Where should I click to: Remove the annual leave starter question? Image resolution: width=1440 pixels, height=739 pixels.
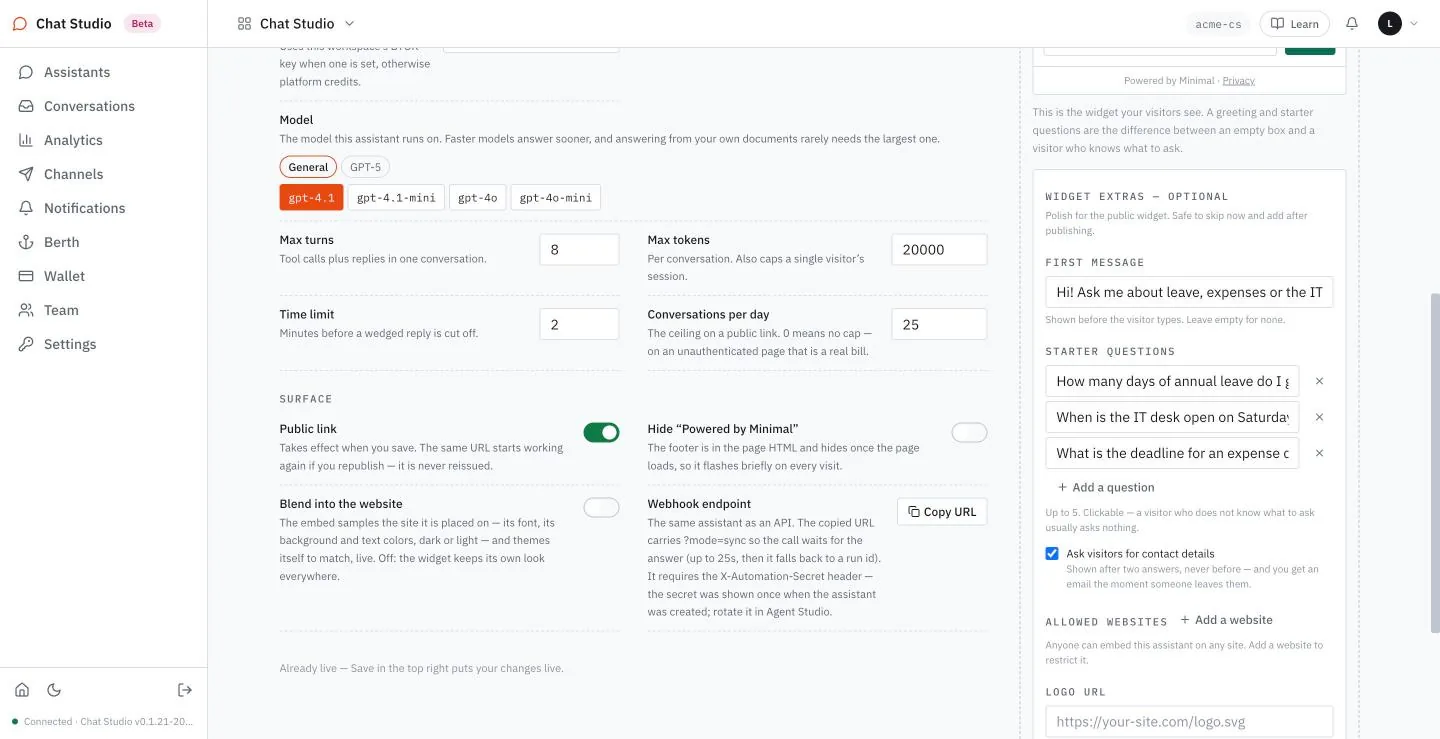(x=1319, y=381)
